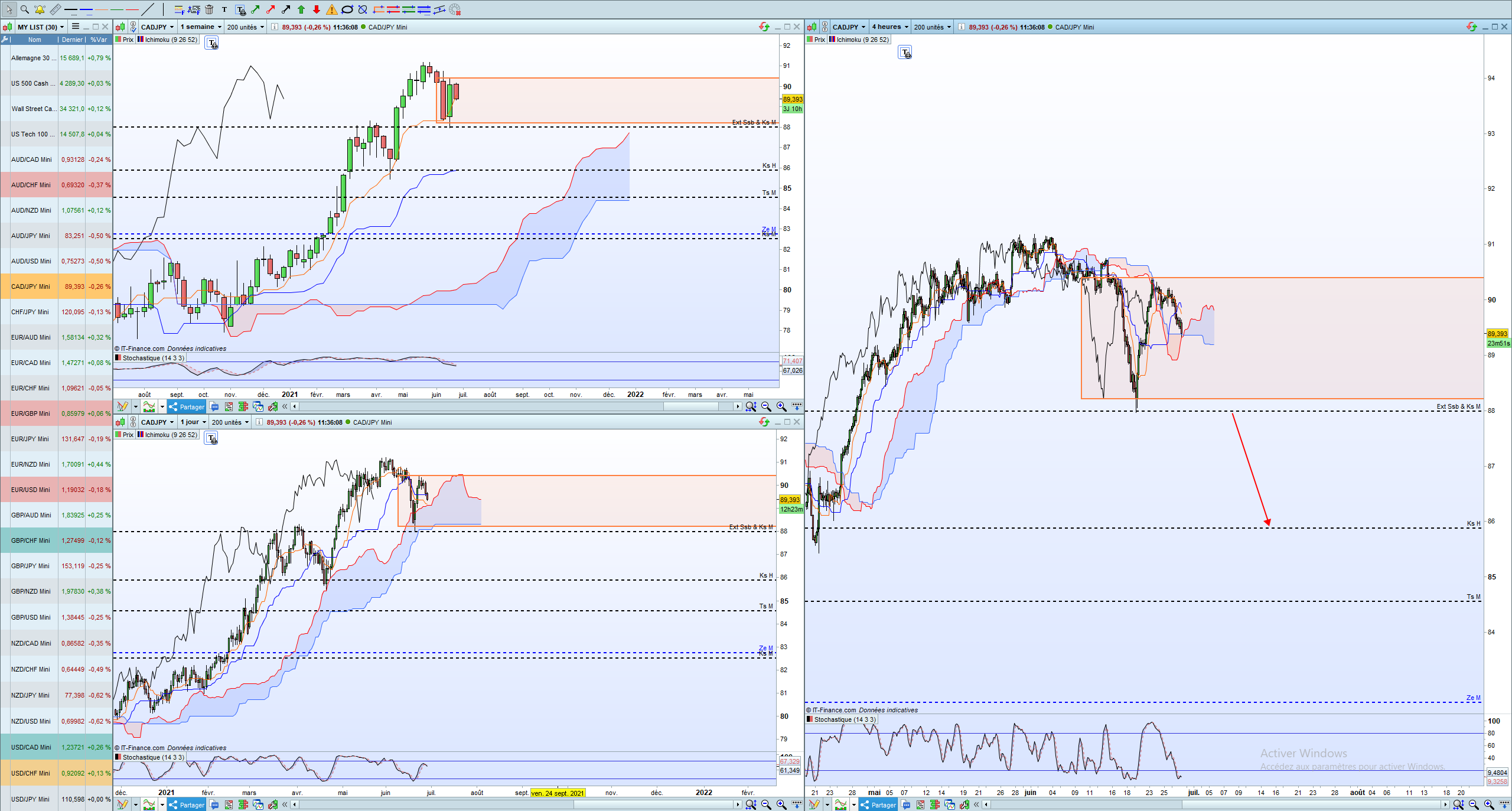
Task: Click the Ichimoku (9 26 52) label in weekly chart
Action: pyautogui.click(x=171, y=40)
